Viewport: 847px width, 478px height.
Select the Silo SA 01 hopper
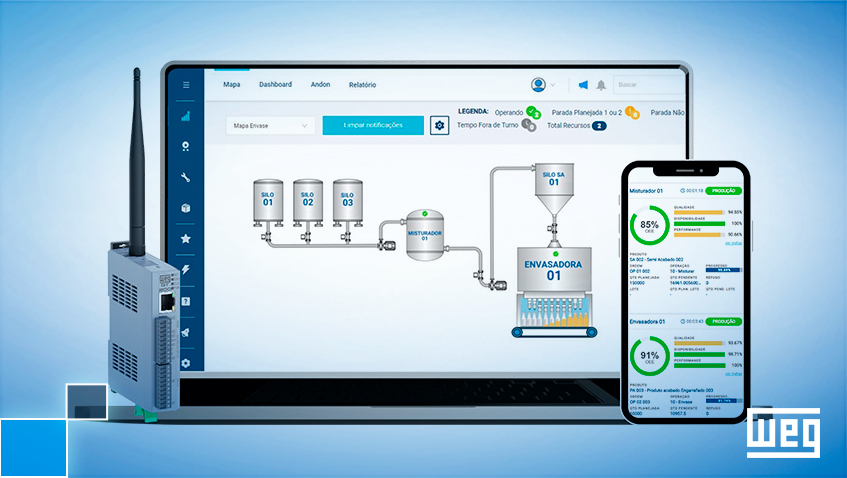pyautogui.click(x=554, y=189)
